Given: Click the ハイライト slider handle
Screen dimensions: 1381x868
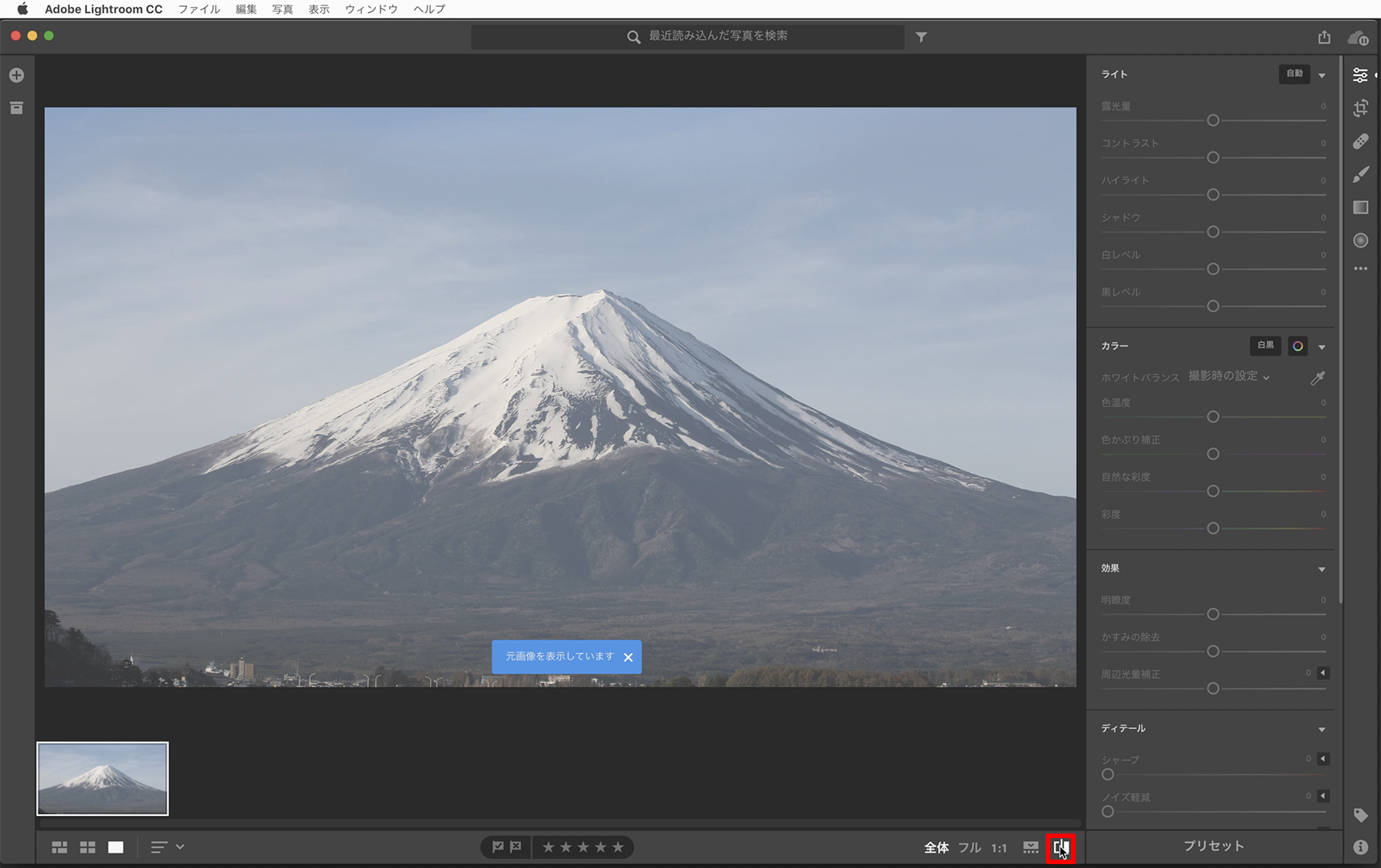Looking at the screenshot, I should tap(1213, 195).
